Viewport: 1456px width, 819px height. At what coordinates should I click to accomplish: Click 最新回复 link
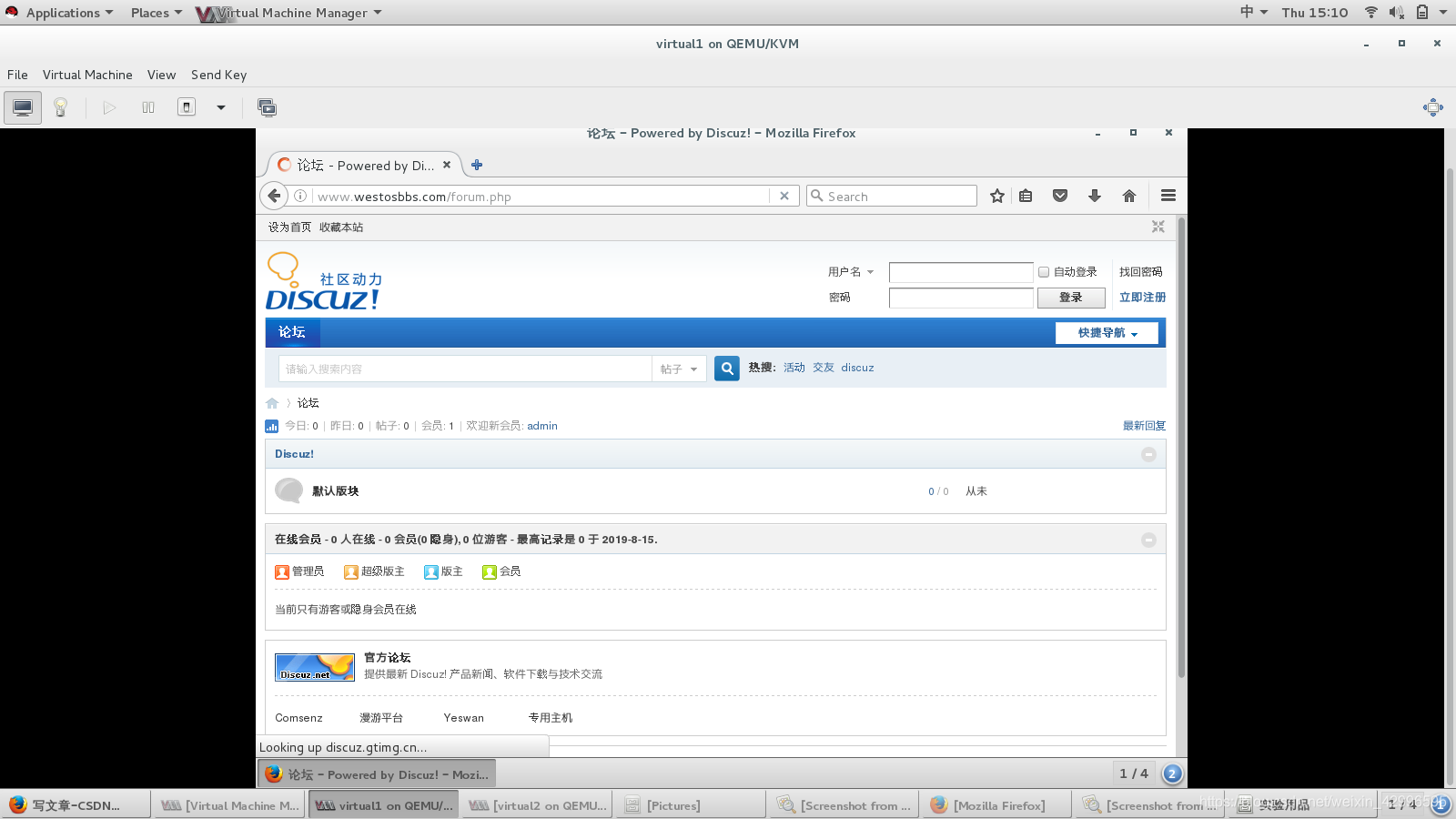(x=1144, y=426)
